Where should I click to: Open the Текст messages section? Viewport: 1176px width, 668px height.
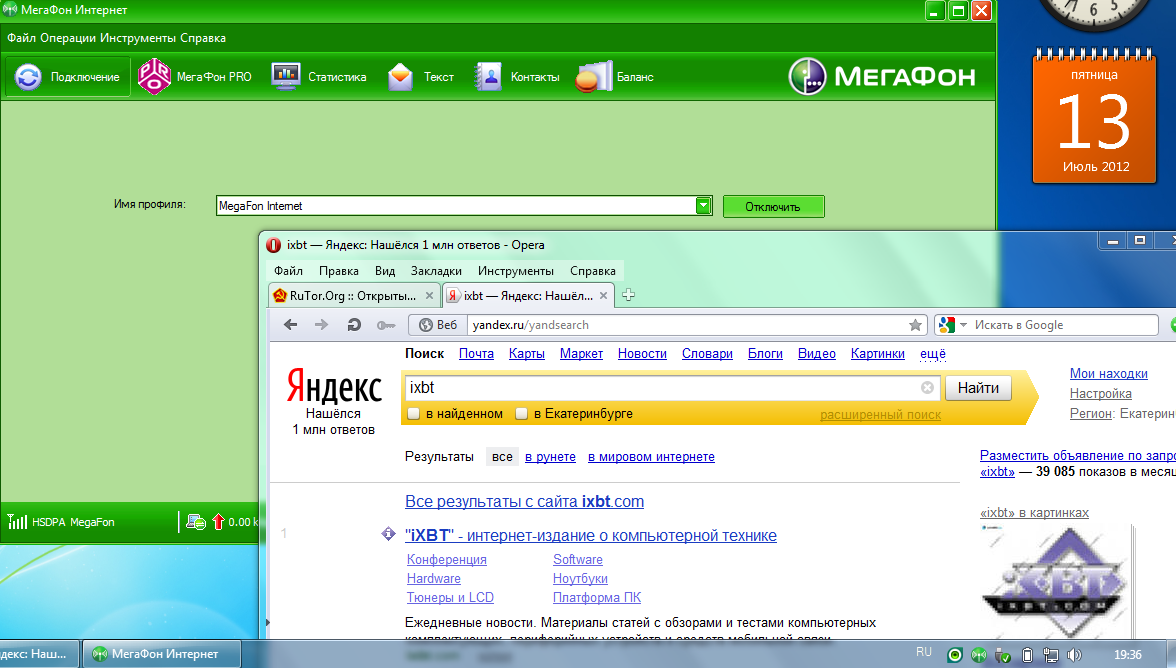tap(420, 77)
